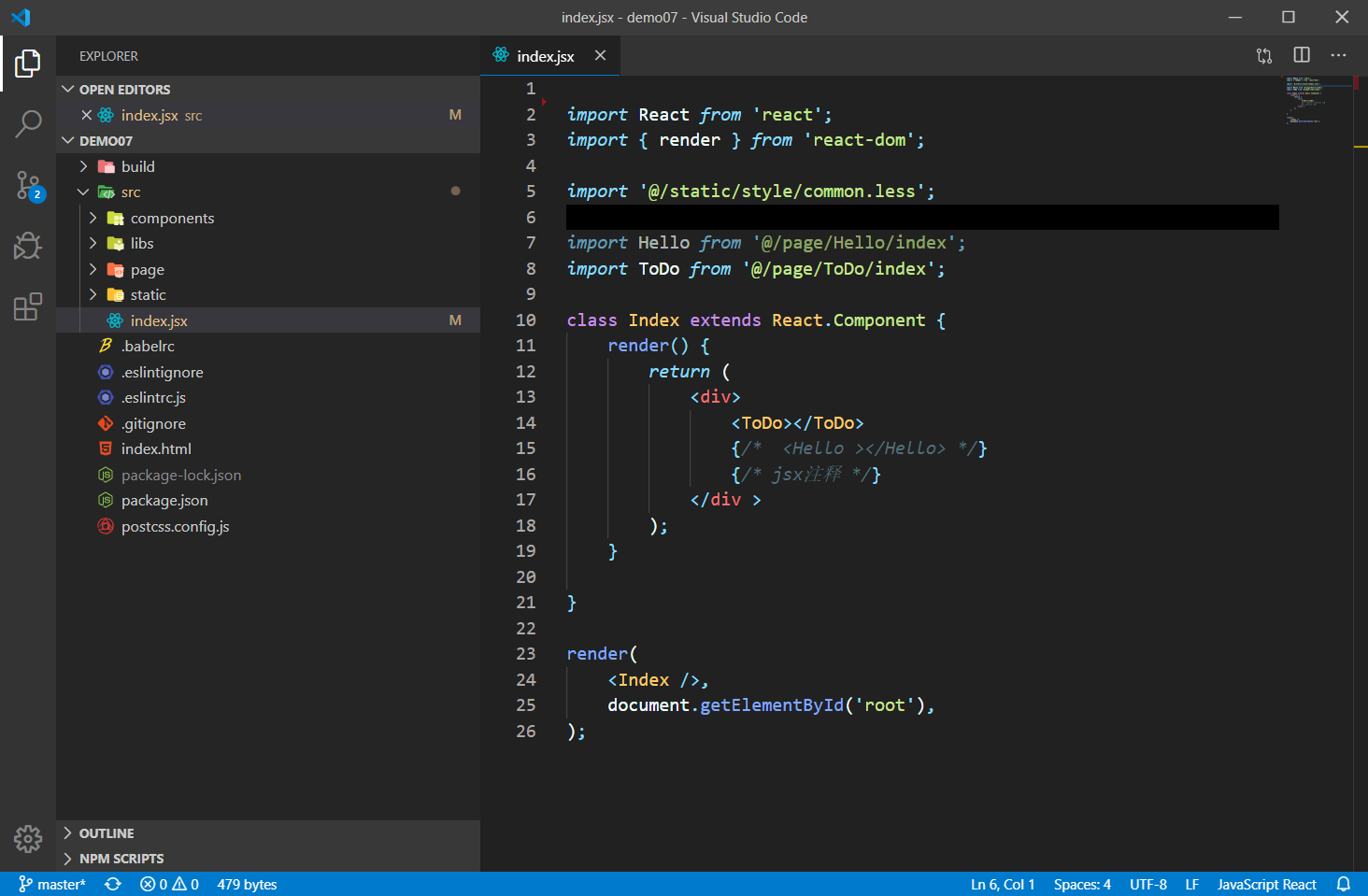
Task: Click the Index class name on line 10
Action: coord(654,320)
